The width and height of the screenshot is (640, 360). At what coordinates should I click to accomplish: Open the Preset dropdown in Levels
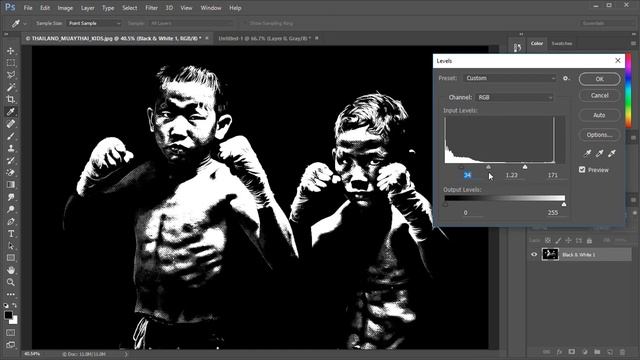pyautogui.click(x=510, y=78)
